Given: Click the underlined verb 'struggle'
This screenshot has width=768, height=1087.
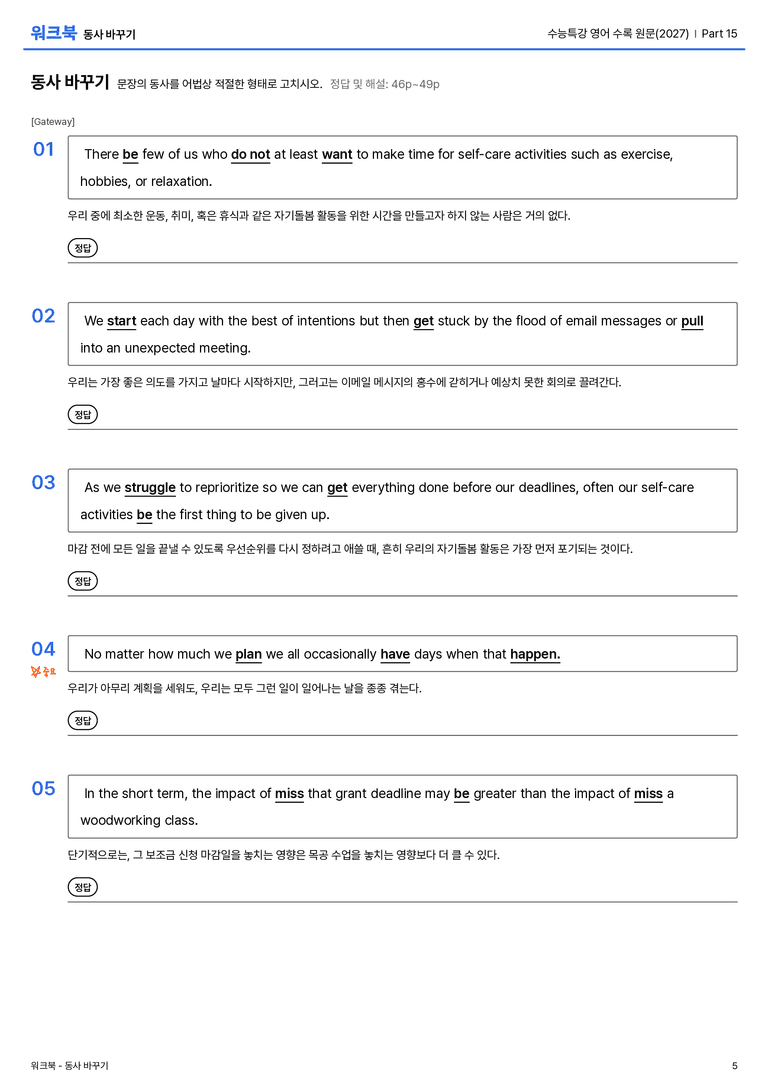Looking at the screenshot, I should pos(150,488).
